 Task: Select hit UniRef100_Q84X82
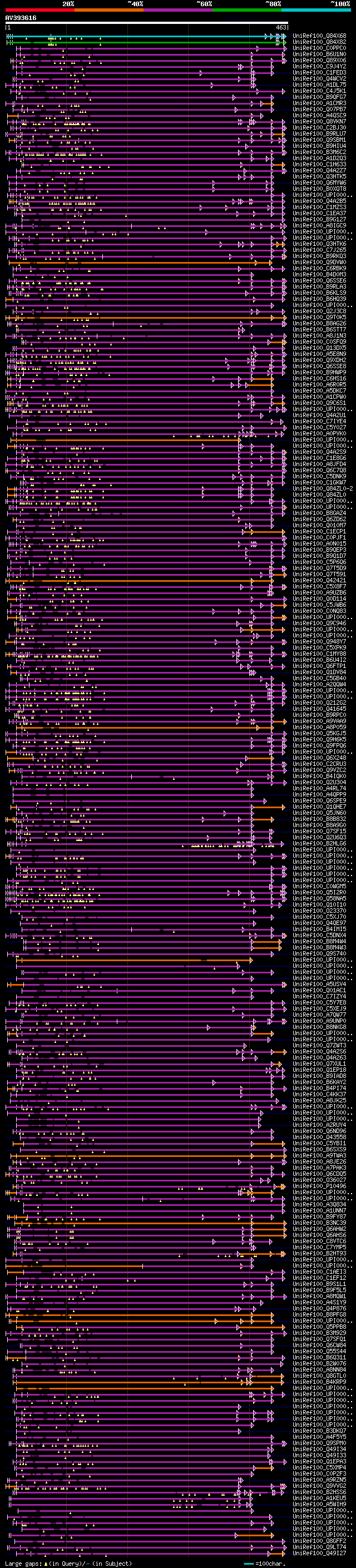coord(319,42)
